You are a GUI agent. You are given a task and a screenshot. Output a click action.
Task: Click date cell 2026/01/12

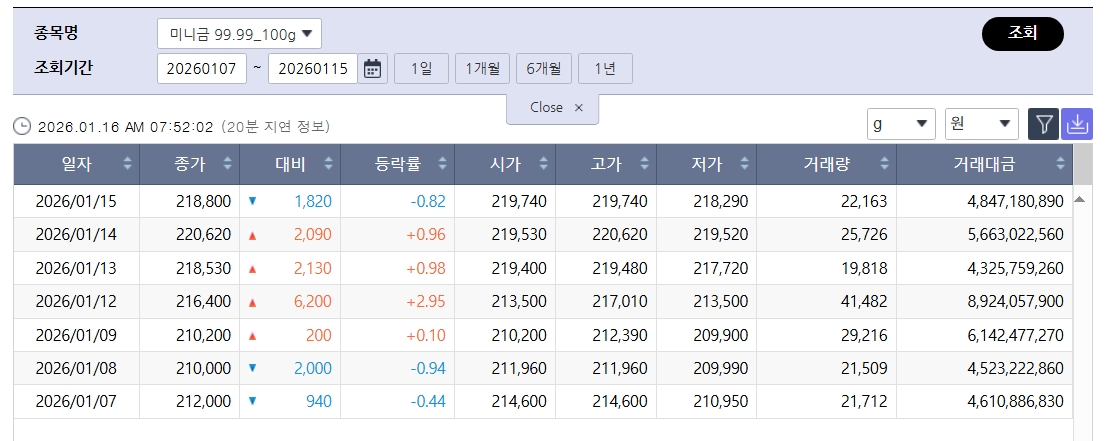tap(76, 301)
